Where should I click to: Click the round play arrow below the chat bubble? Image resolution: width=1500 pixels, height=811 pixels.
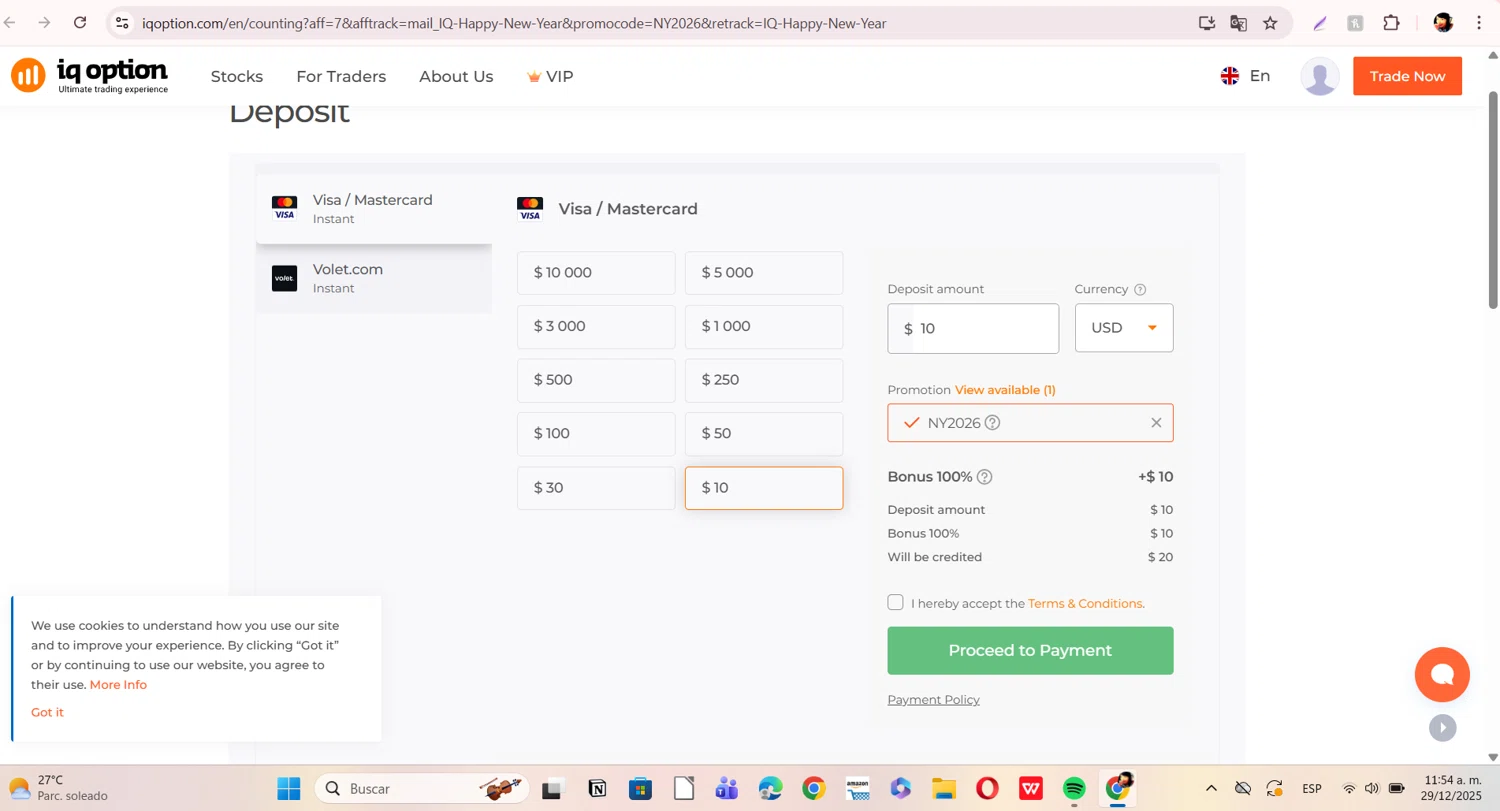click(x=1442, y=727)
